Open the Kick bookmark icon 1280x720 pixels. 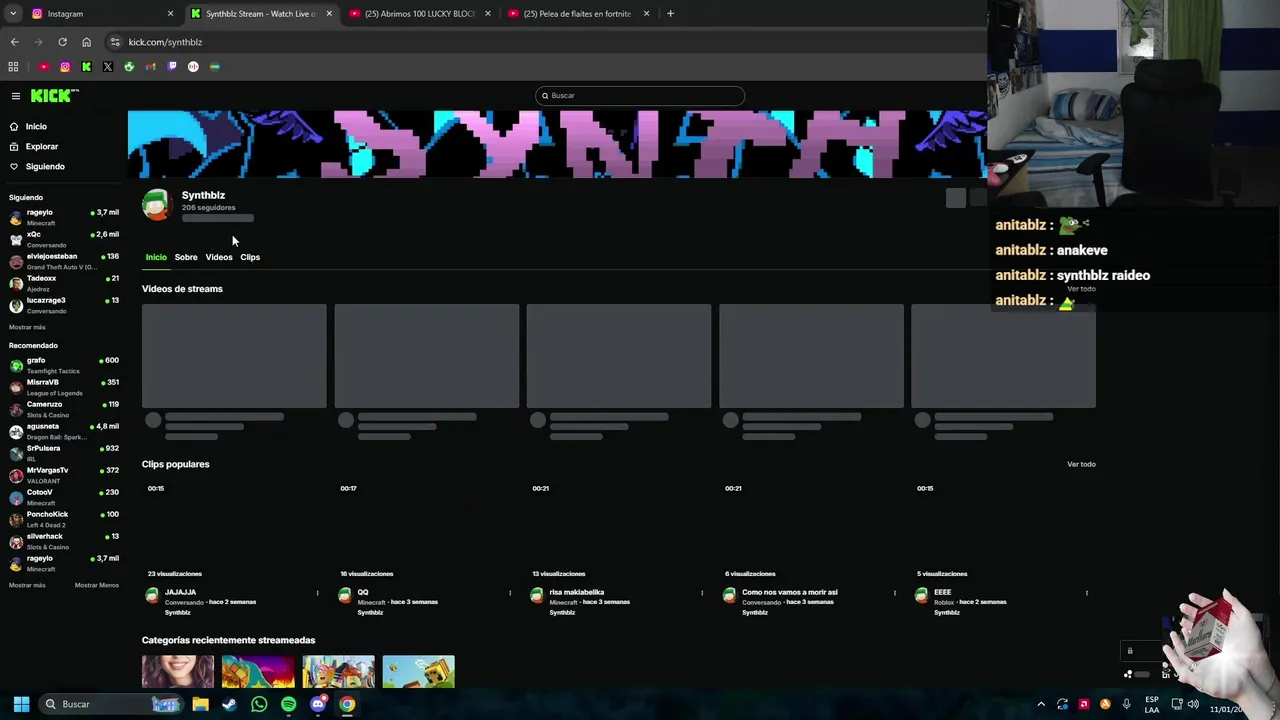click(x=86, y=67)
